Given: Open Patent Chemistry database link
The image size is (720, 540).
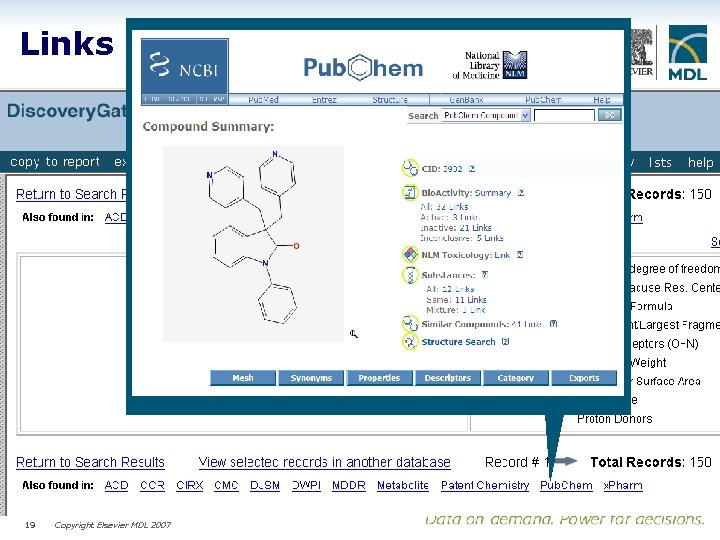Looking at the screenshot, I should coord(485,485).
